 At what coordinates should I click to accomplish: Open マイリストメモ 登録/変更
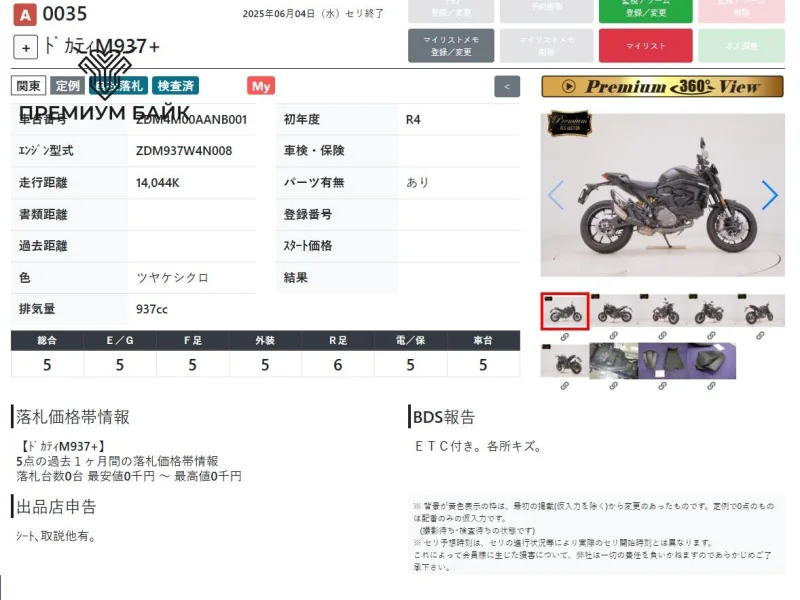tap(451, 46)
